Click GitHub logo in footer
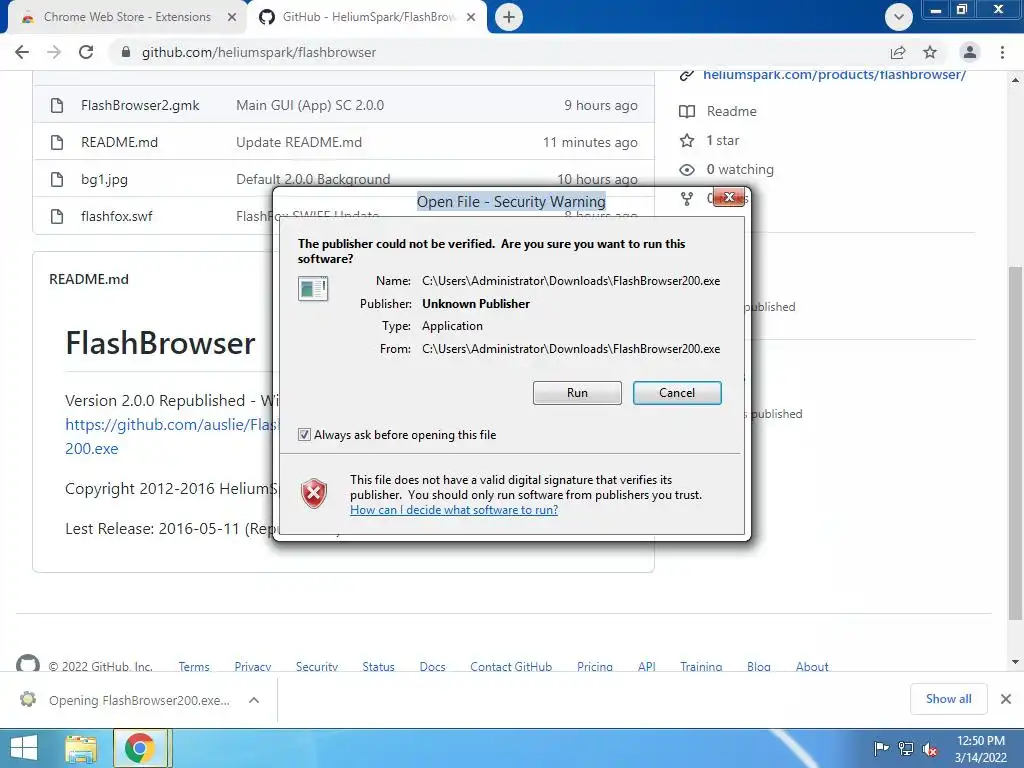The height and width of the screenshot is (768, 1024). [27, 663]
